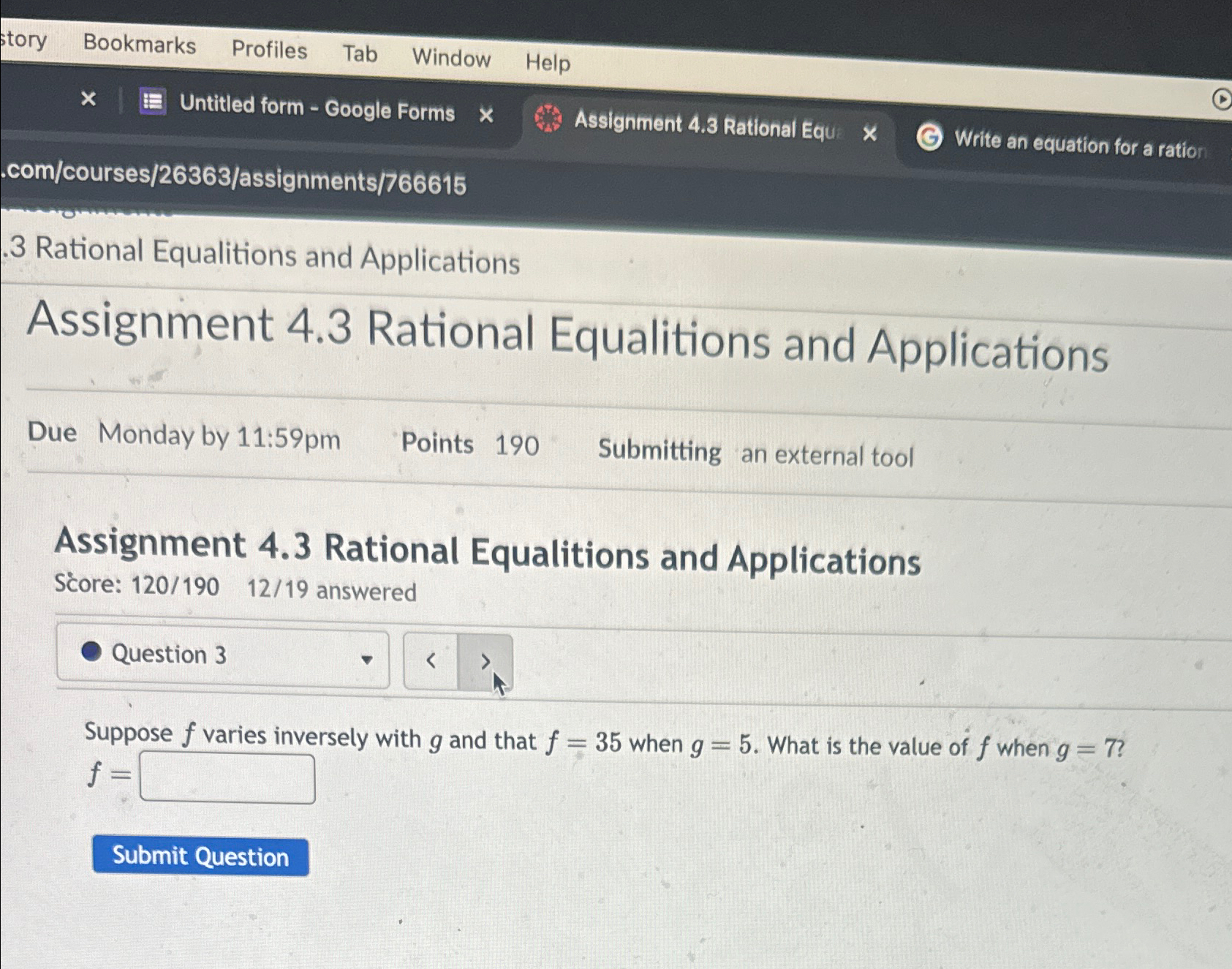Click the previous question chevron
Viewport: 1232px width, 969px height.
[x=431, y=661]
